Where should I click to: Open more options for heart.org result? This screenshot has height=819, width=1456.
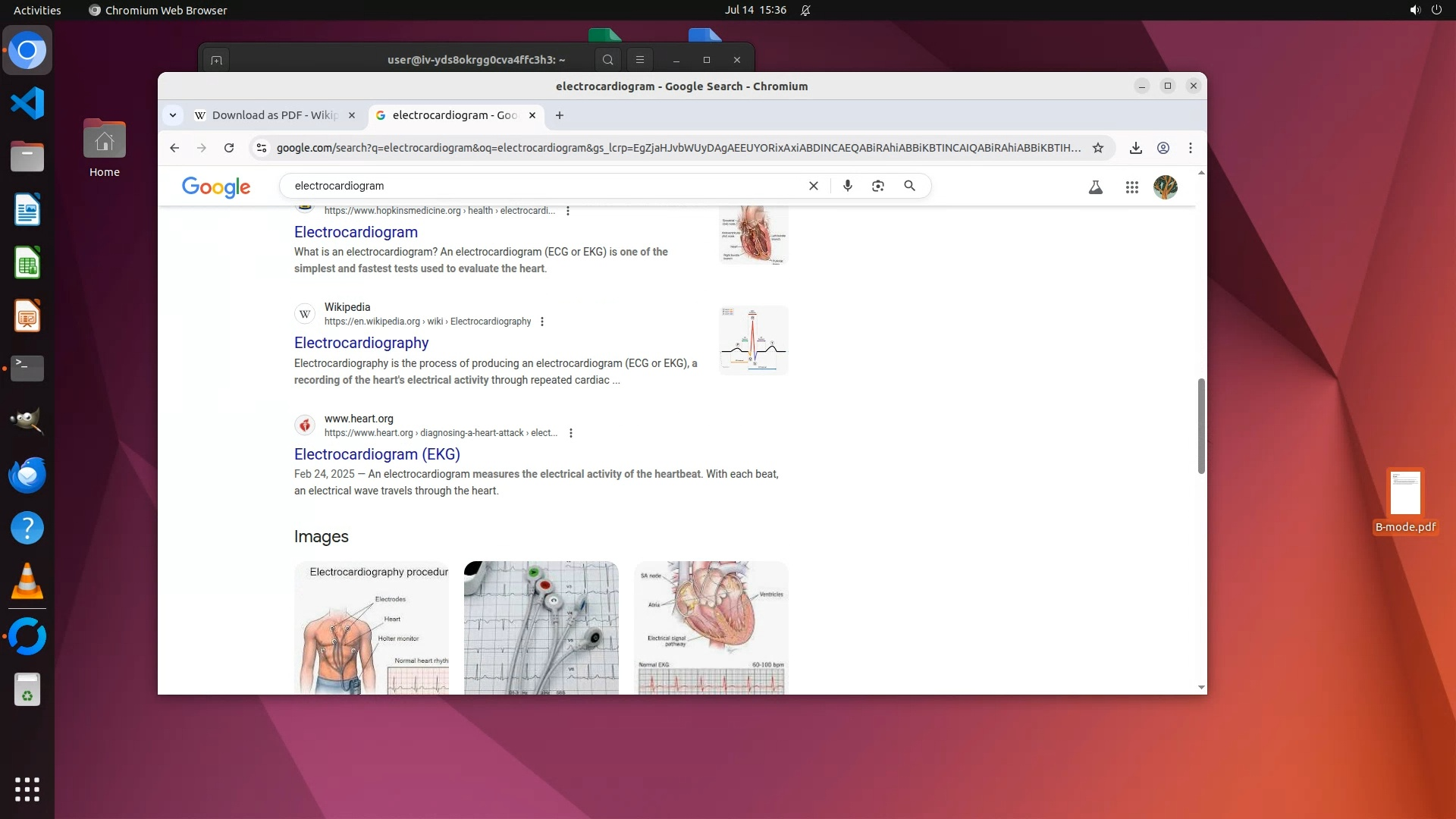(x=570, y=433)
